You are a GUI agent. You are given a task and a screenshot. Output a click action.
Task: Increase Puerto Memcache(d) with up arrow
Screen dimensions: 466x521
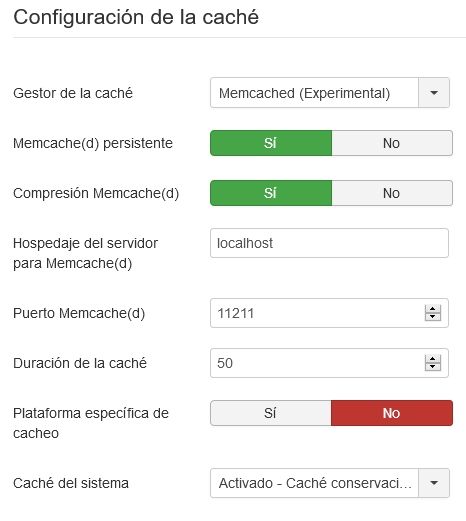click(433, 309)
